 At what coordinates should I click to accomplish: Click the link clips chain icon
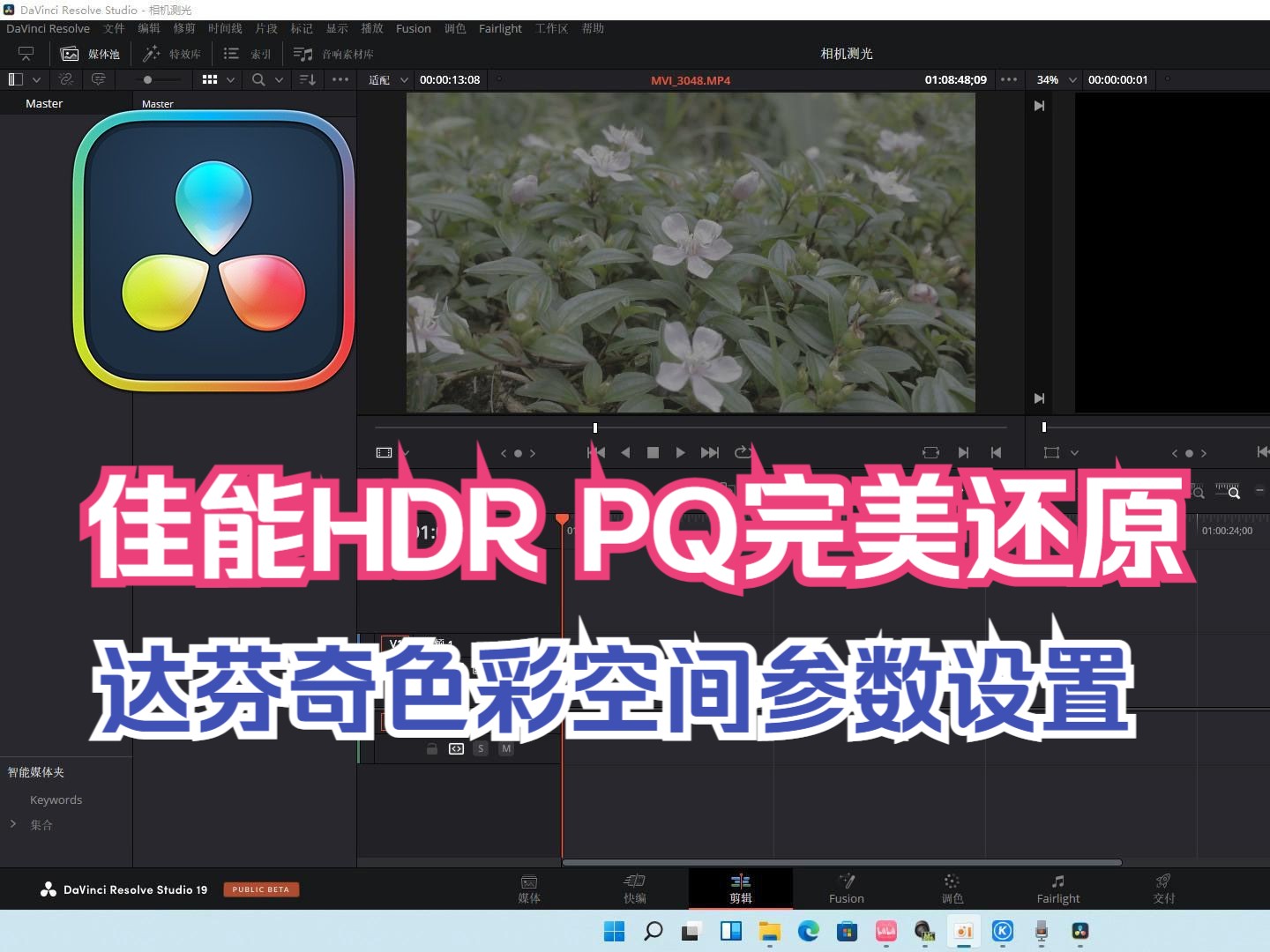point(66,79)
